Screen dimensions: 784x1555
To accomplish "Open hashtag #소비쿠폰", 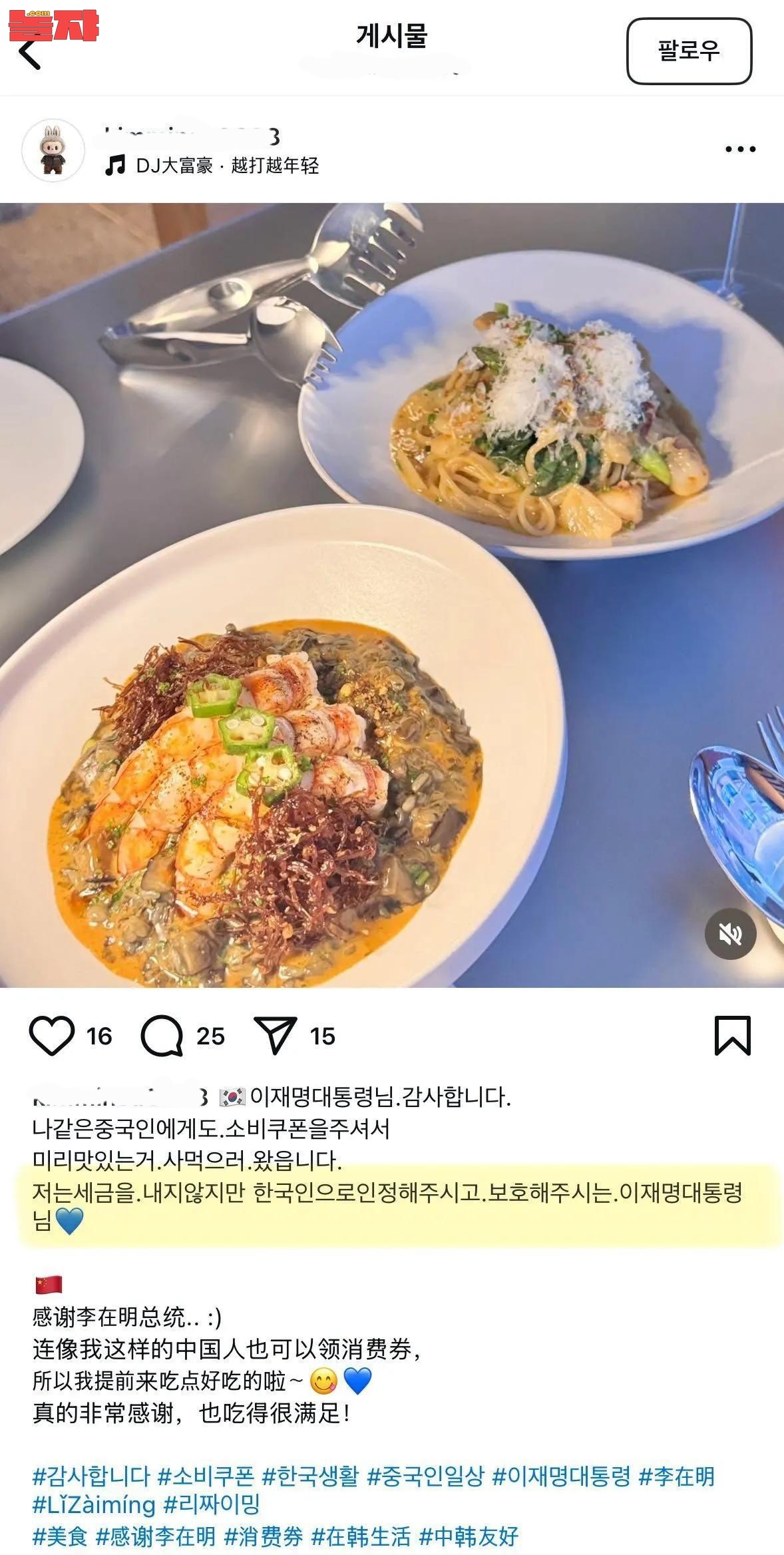I will pos(206,1476).
